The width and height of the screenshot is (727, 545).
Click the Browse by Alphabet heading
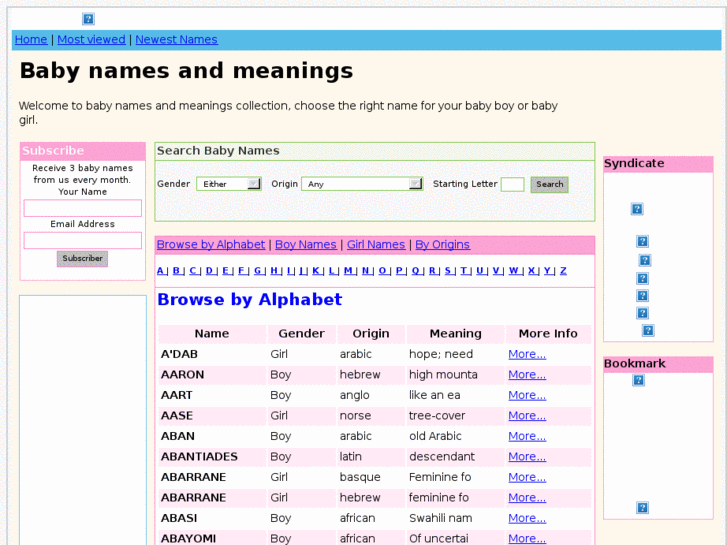click(x=249, y=300)
